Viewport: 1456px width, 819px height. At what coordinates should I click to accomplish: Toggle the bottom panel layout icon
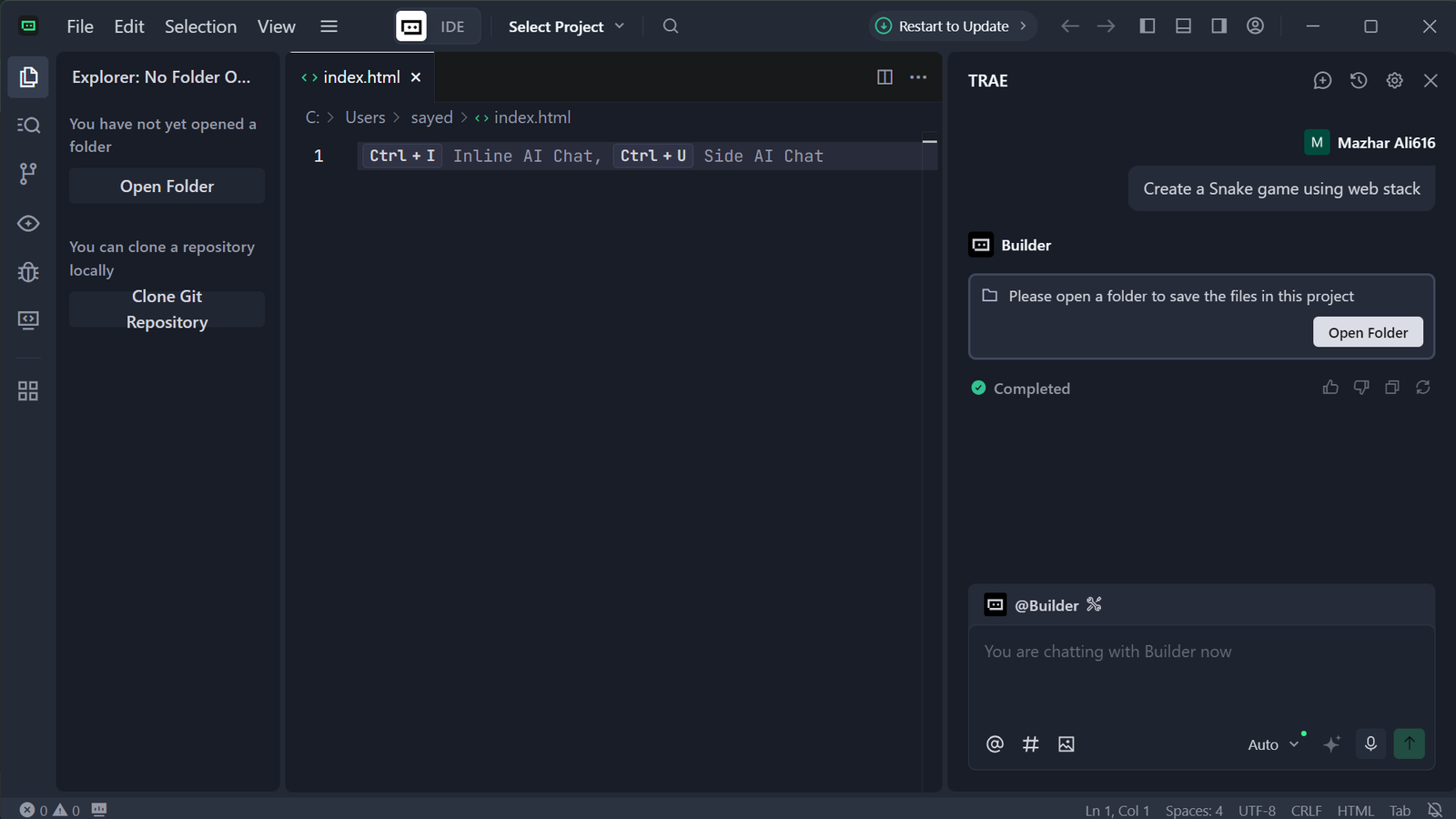tap(1183, 26)
